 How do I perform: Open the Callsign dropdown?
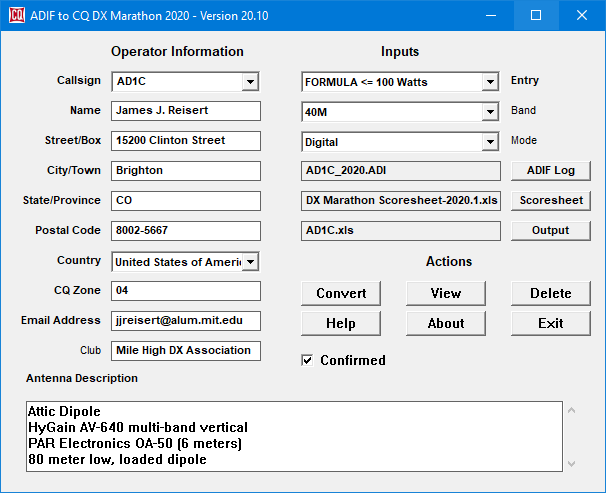[250, 81]
